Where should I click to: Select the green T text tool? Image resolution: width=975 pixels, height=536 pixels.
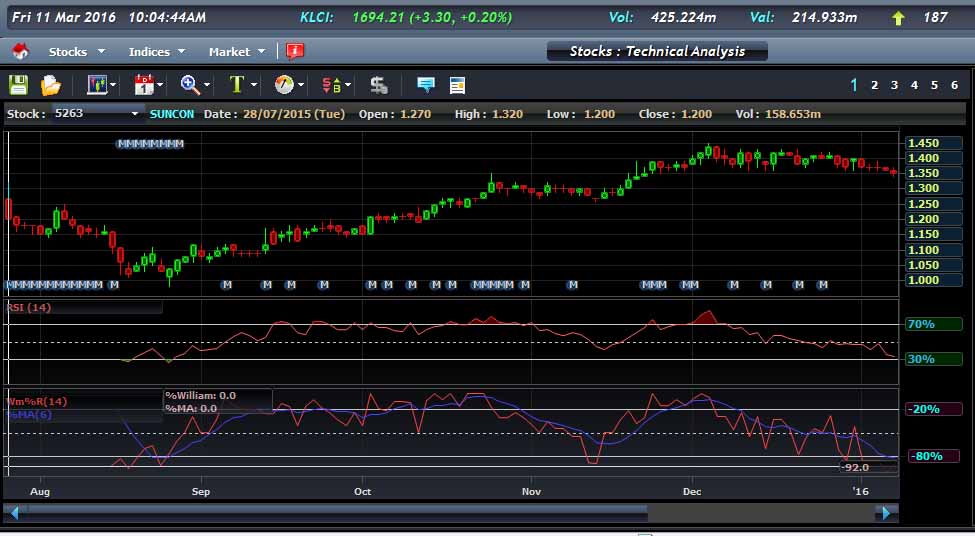click(237, 85)
